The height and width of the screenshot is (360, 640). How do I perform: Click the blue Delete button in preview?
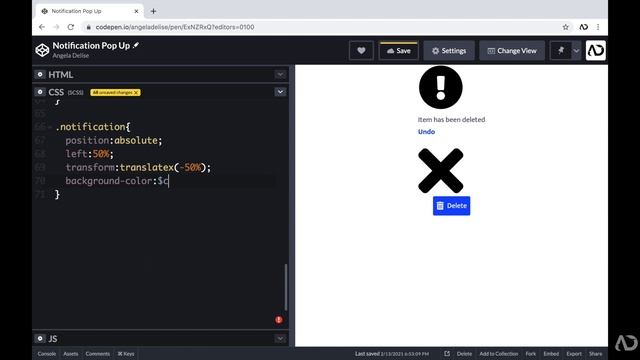(x=451, y=206)
